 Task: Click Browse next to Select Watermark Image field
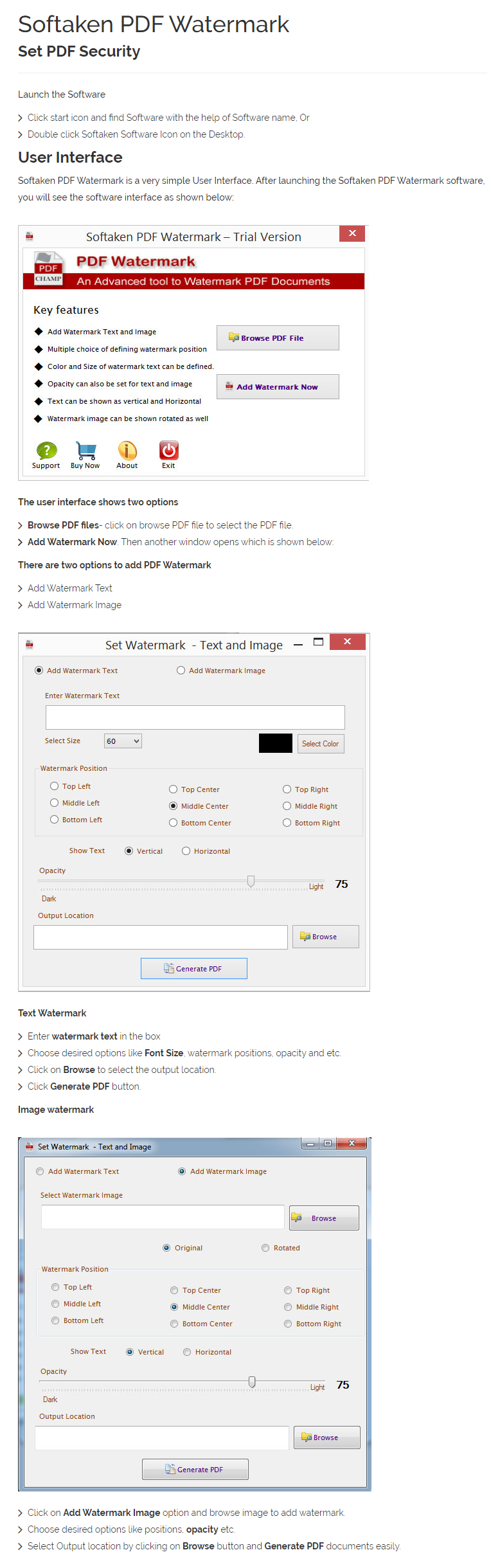(324, 1218)
